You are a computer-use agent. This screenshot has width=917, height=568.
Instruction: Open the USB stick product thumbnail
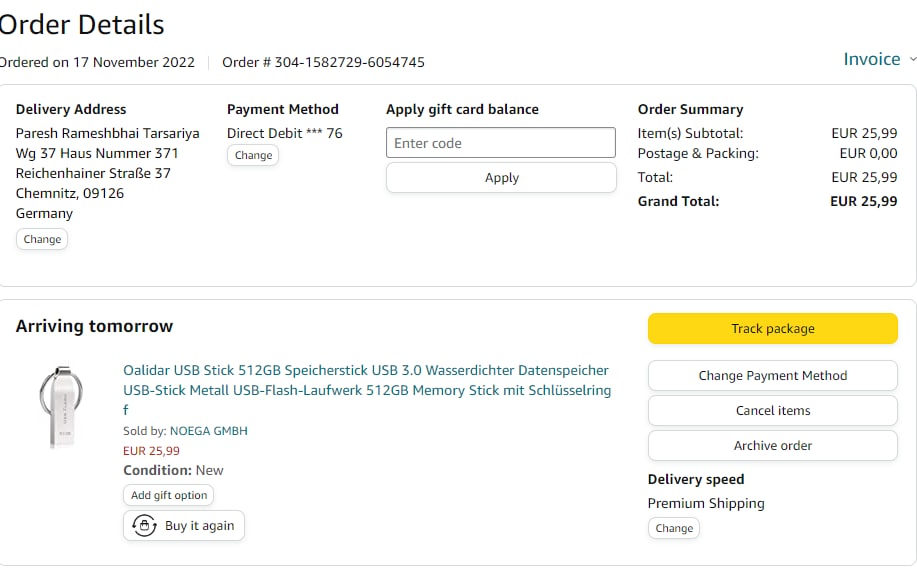(x=61, y=405)
